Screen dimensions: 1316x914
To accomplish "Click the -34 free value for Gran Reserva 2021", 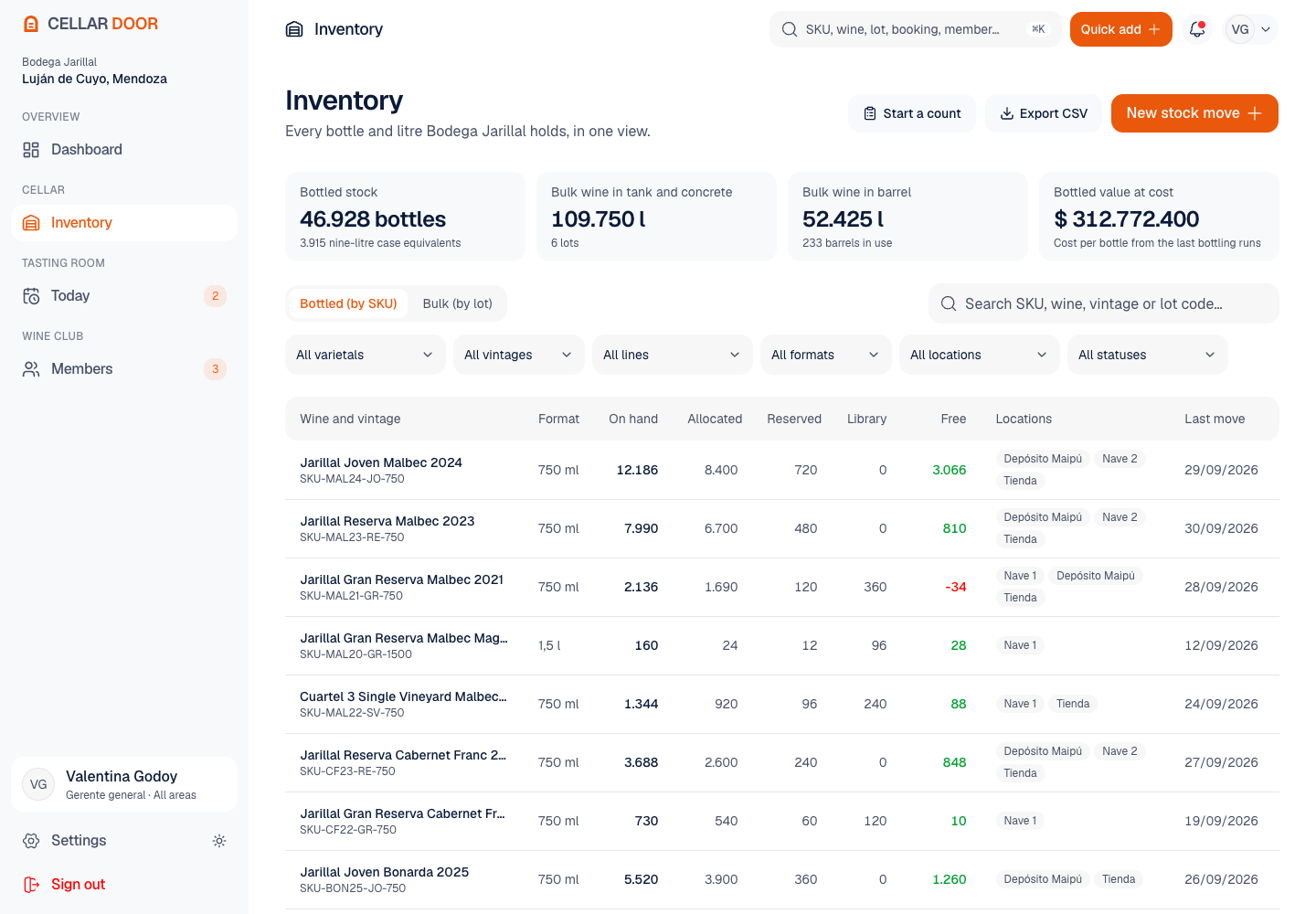I will [956, 587].
